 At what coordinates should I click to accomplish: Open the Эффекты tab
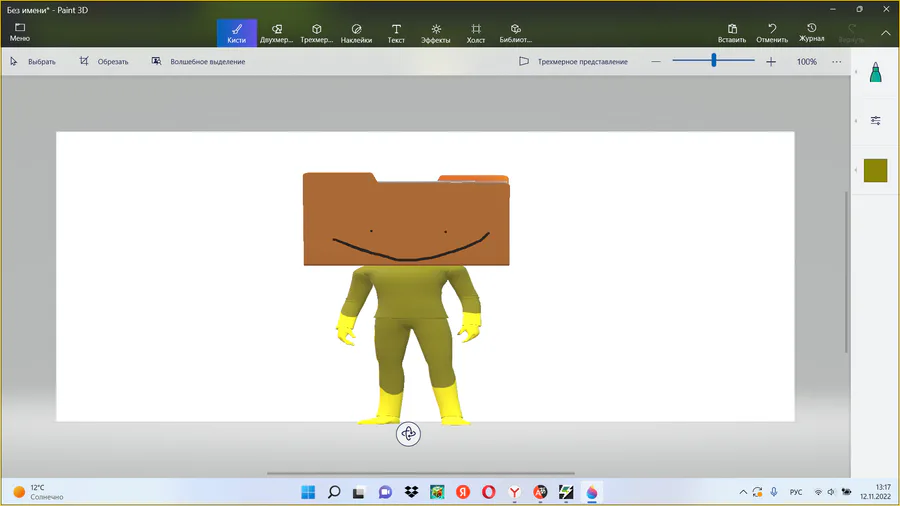(436, 33)
